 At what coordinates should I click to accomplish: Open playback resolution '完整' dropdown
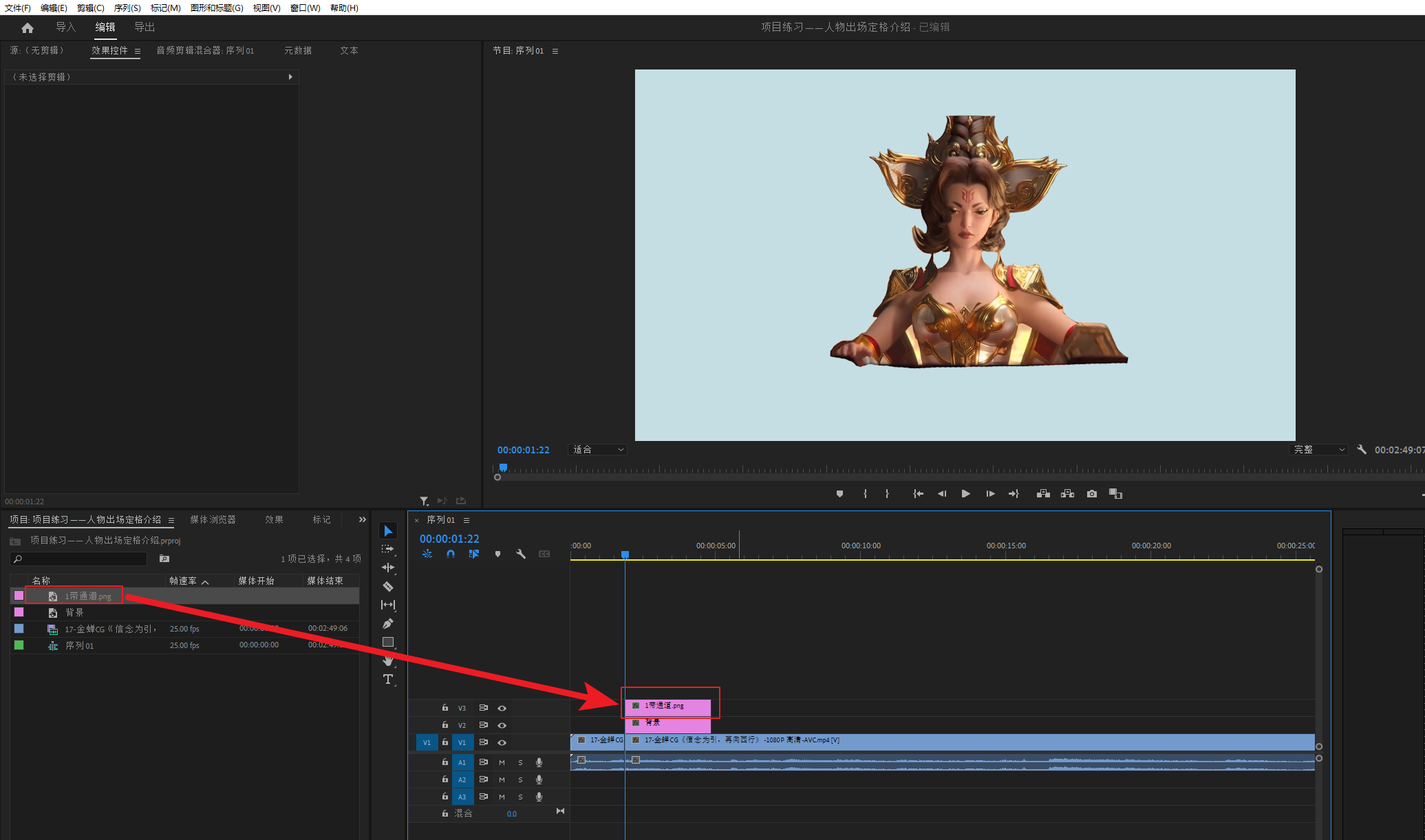coord(1318,449)
